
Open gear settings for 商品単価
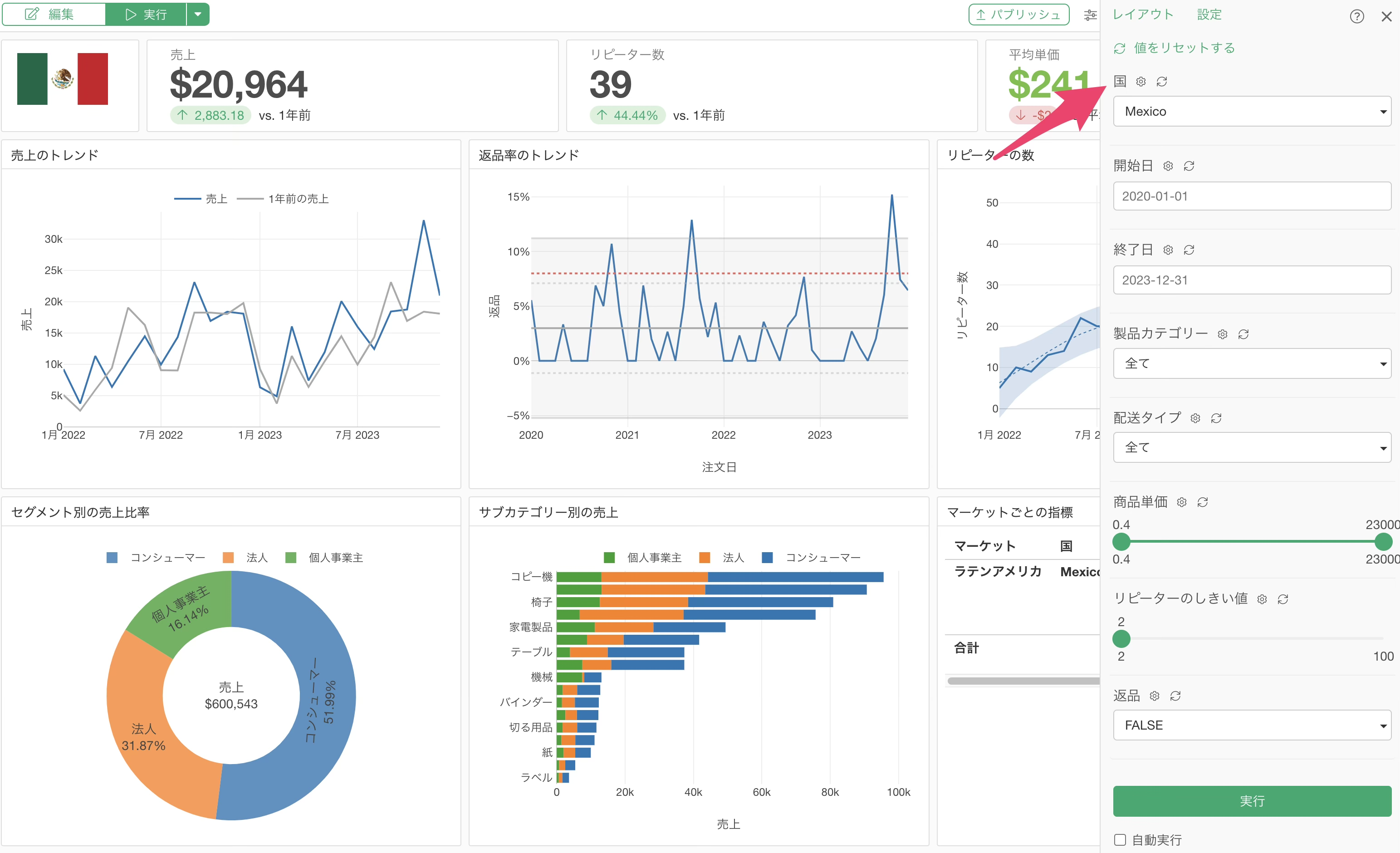click(x=1181, y=502)
